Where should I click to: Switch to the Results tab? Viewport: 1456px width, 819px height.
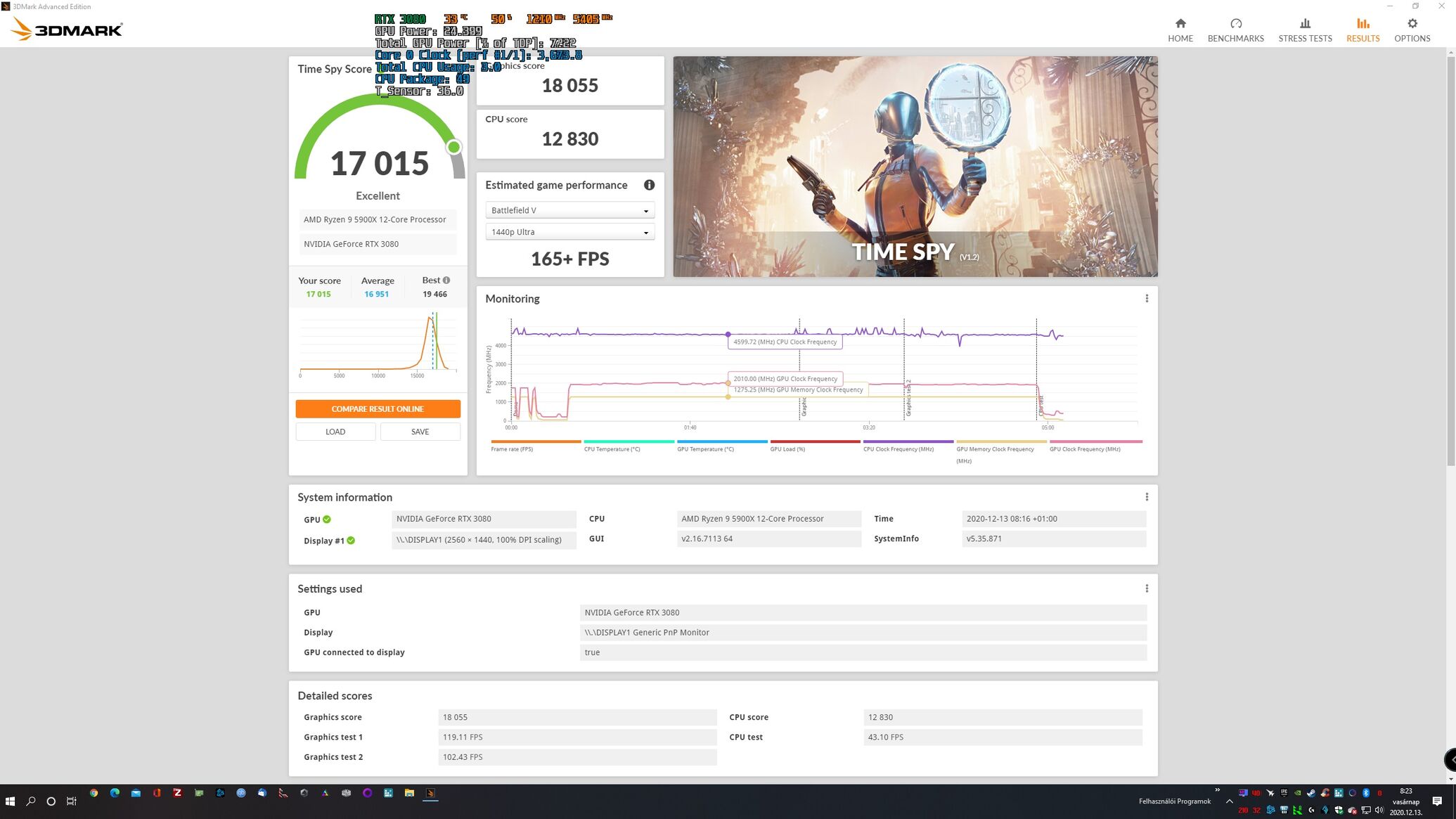pos(1362,30)
